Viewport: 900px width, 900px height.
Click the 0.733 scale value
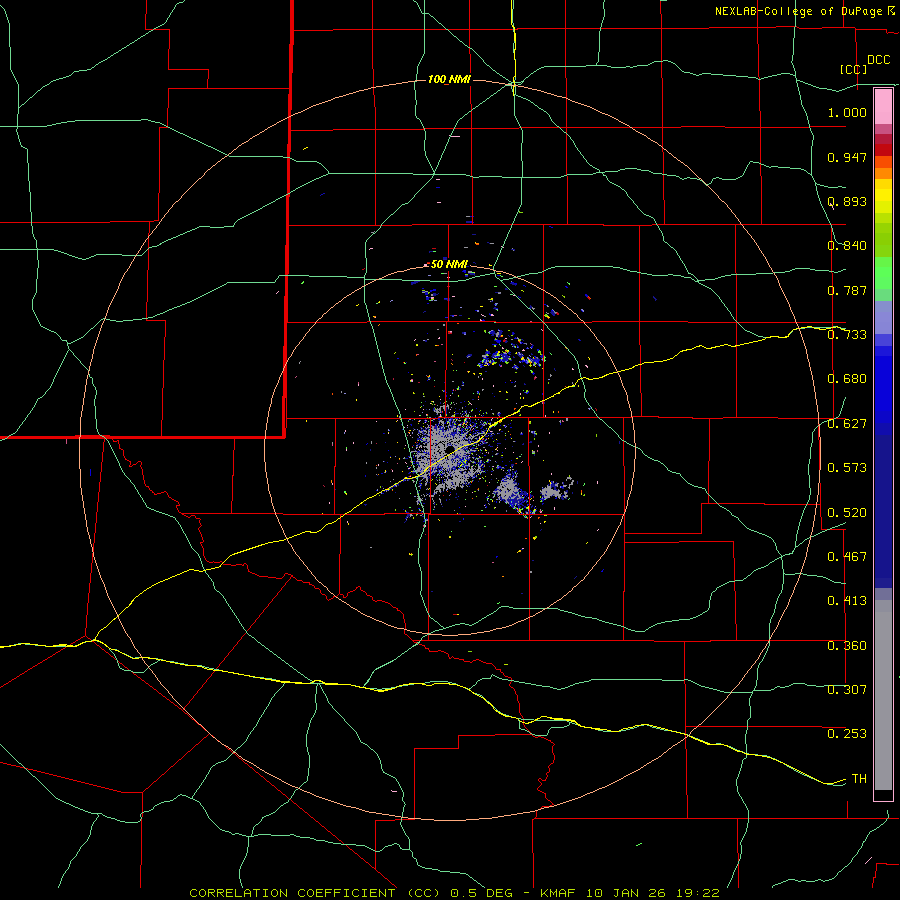pyautogui.click(x=847, y=335)
